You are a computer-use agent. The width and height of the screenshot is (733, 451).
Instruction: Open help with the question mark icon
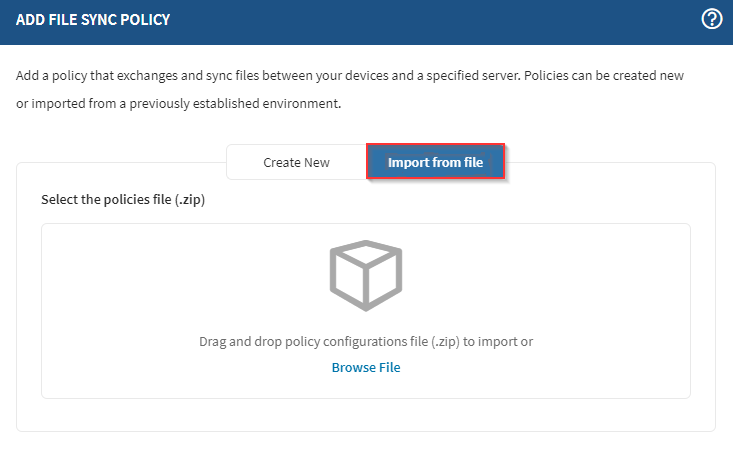coord(712,20)
